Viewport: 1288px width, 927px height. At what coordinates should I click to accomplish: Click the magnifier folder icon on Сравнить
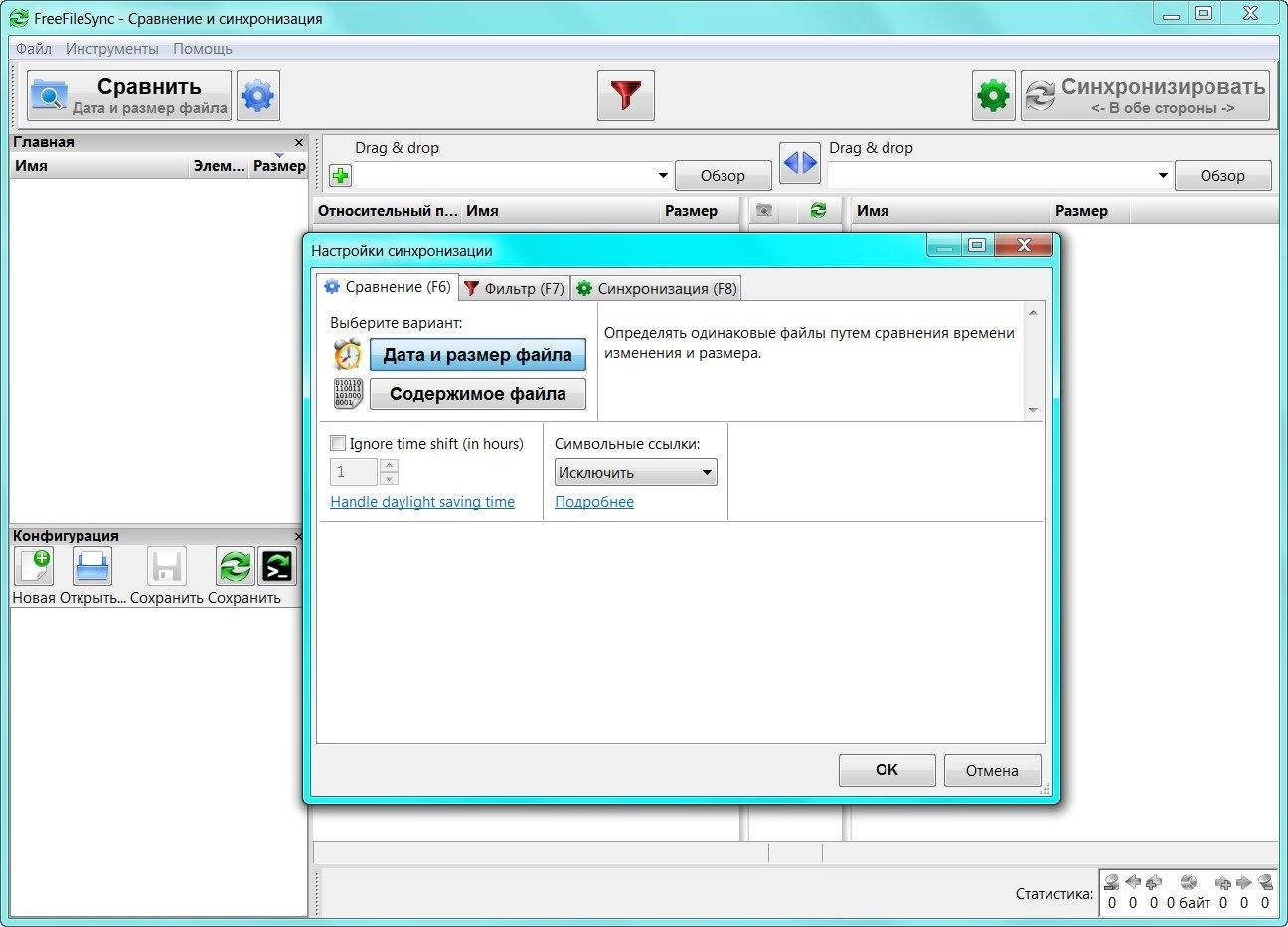49,96
